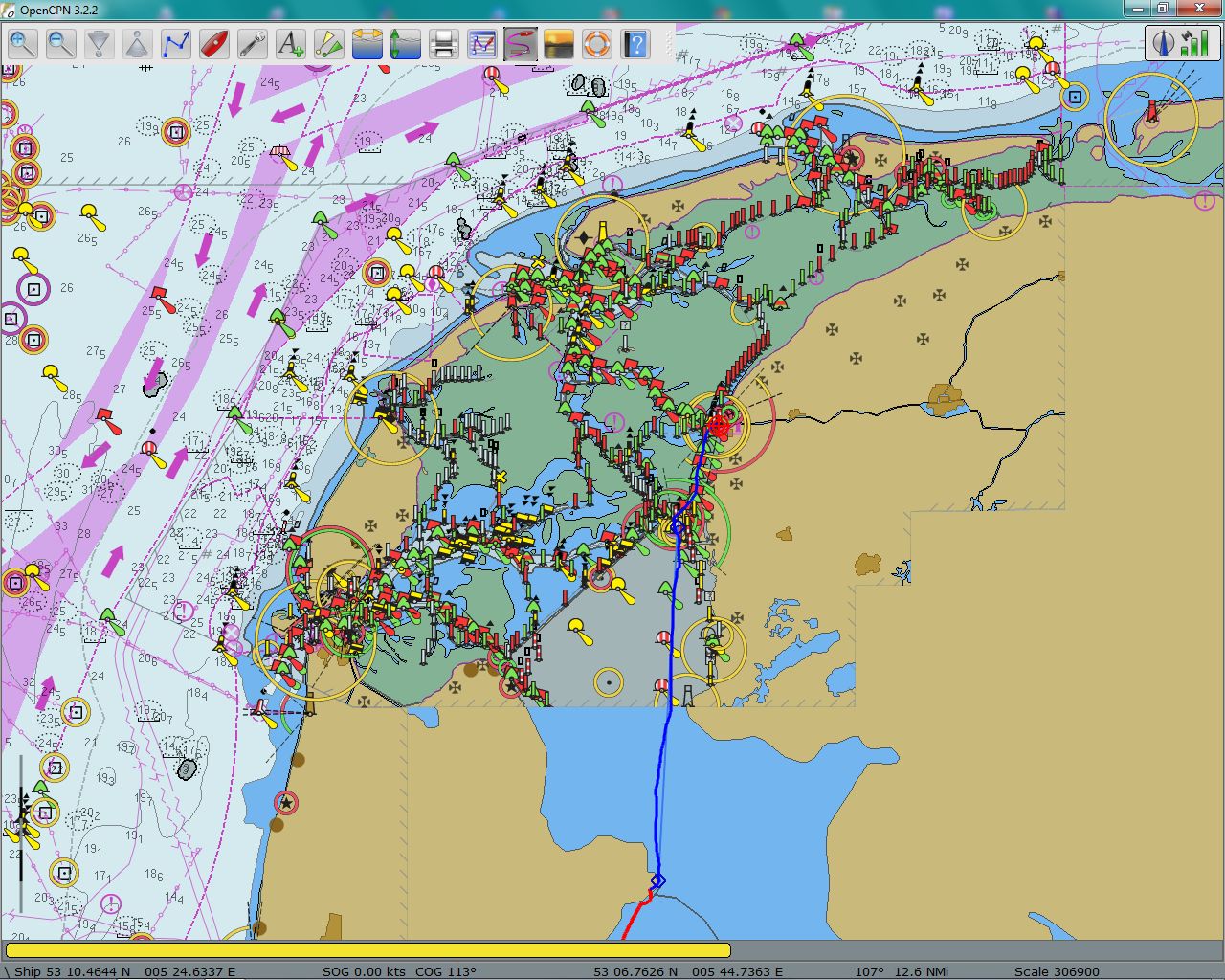Screen dimensions: 1225x980
Task: Shift to smaller scale chart
Action: click(x=138, y=44)
